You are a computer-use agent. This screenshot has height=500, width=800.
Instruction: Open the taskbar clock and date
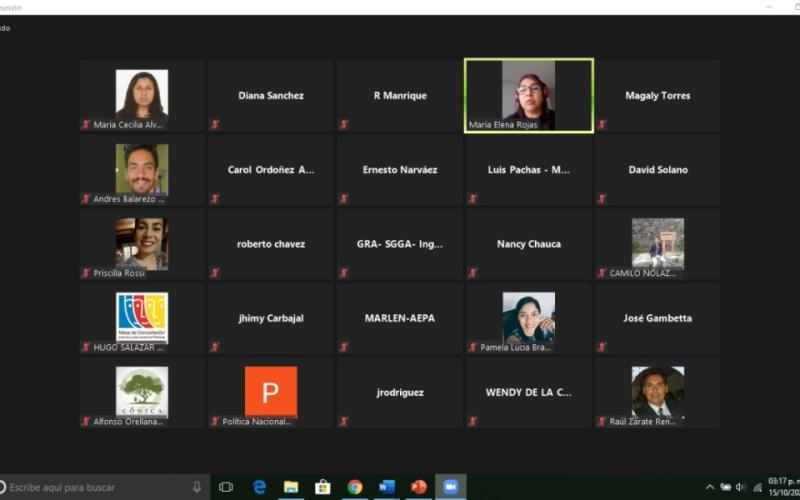782,487
